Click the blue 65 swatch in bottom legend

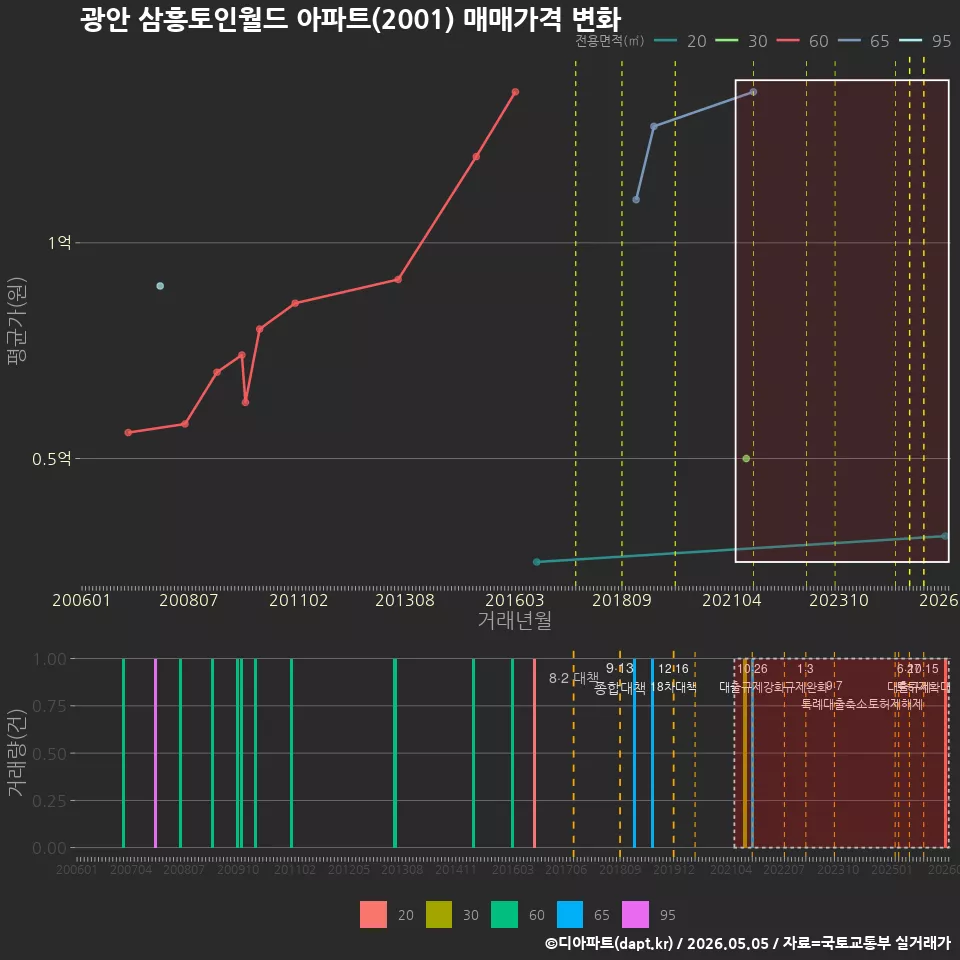[570, 915]
